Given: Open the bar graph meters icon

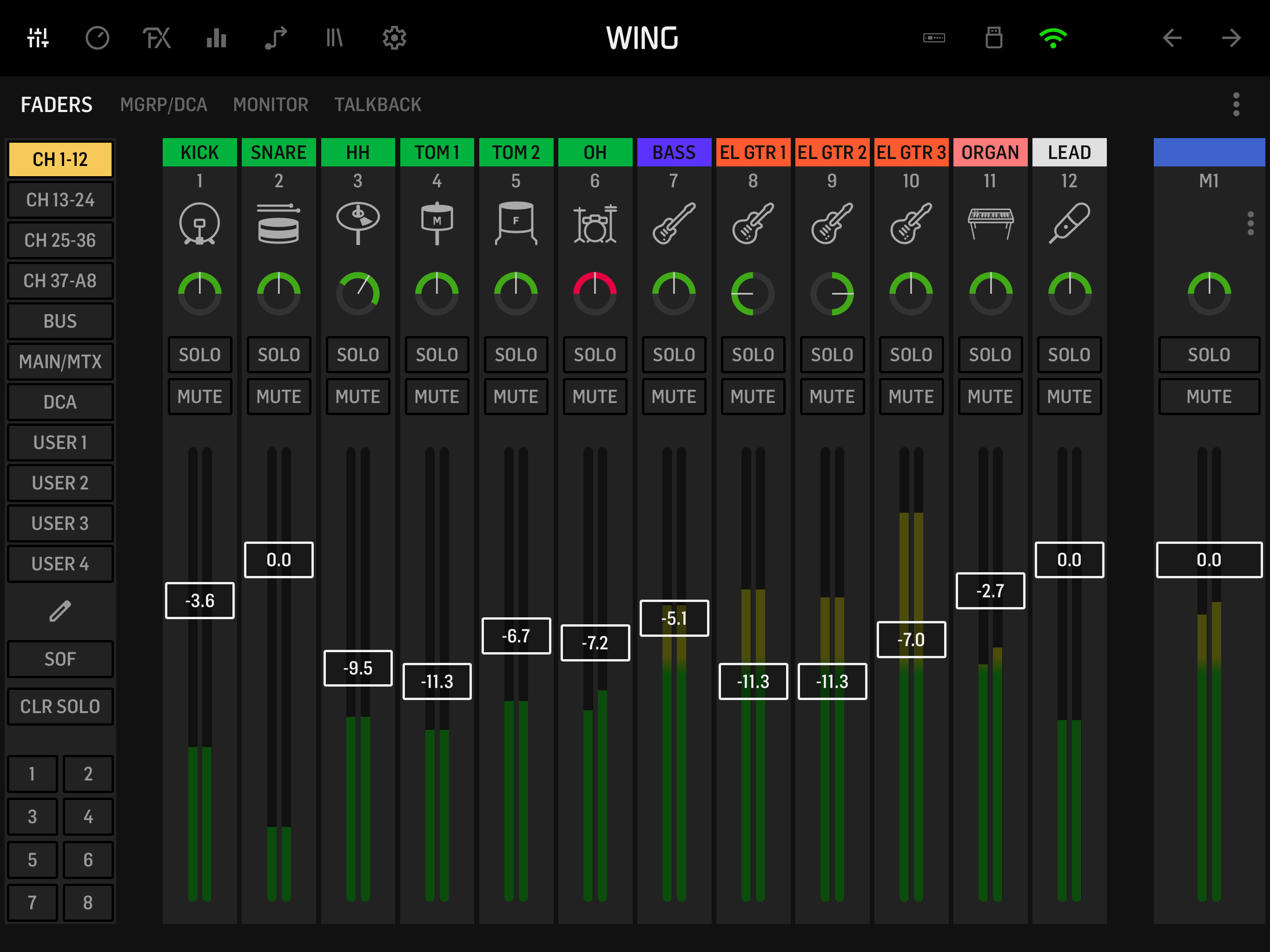Looking at the screenshot, I should [217, 38].
